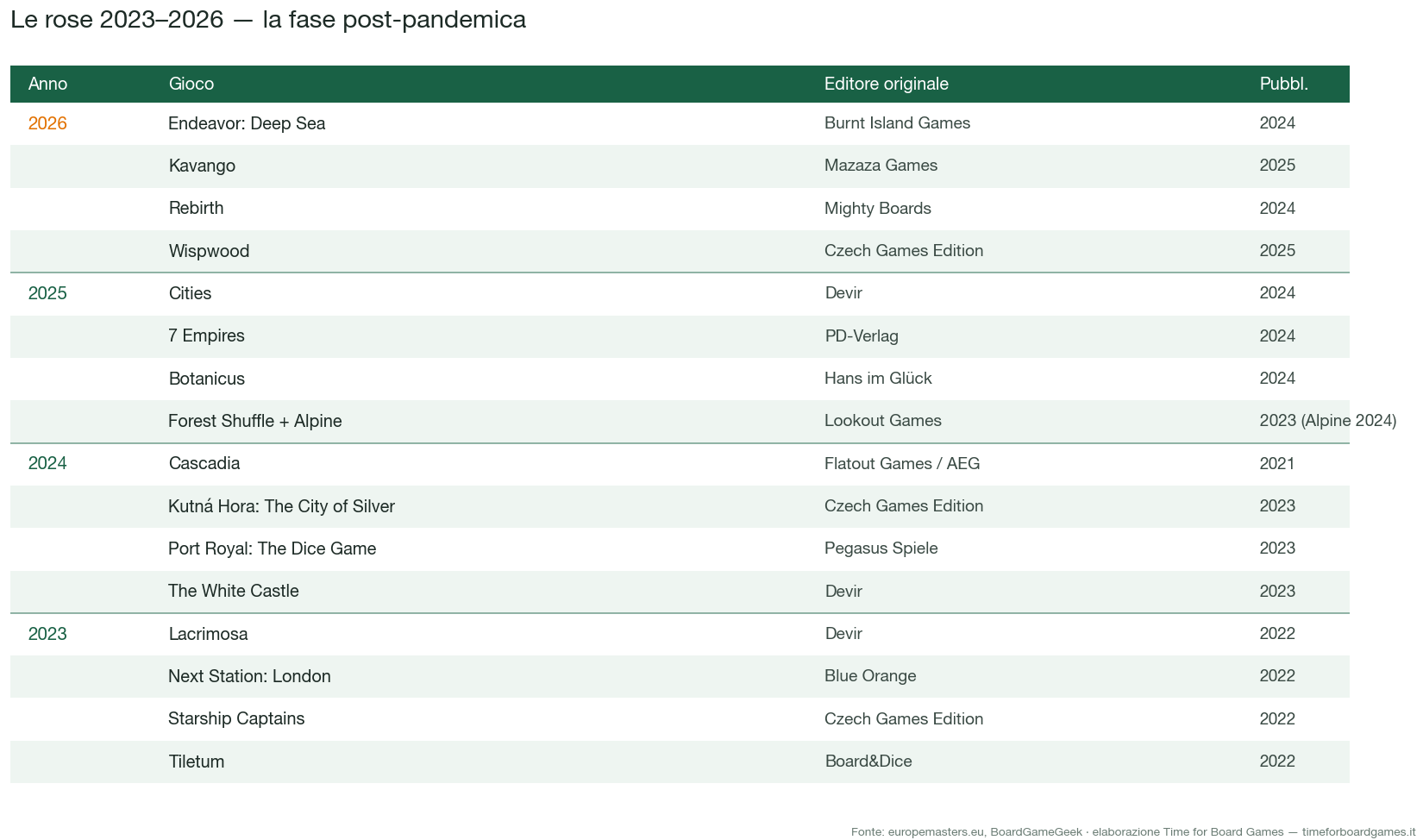Click the Next Station: London title
This screenshot has width=1423, height=840.
pos(249,676)
